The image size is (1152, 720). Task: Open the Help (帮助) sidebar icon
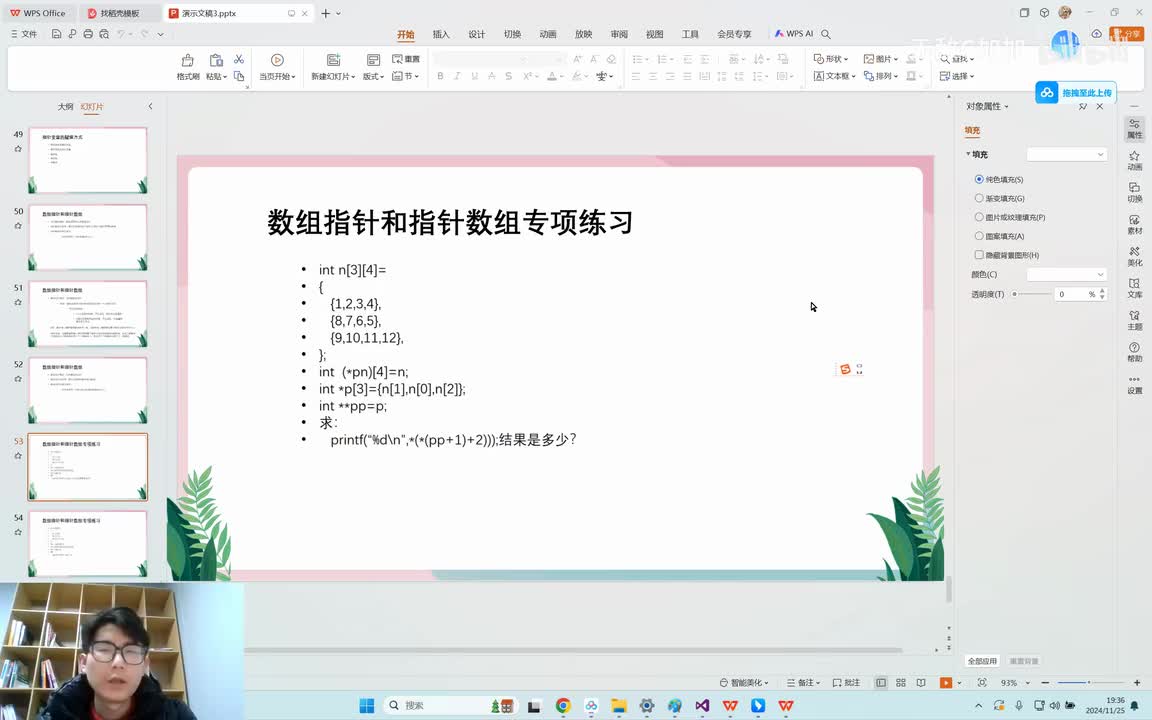[x=1134, y=352]
